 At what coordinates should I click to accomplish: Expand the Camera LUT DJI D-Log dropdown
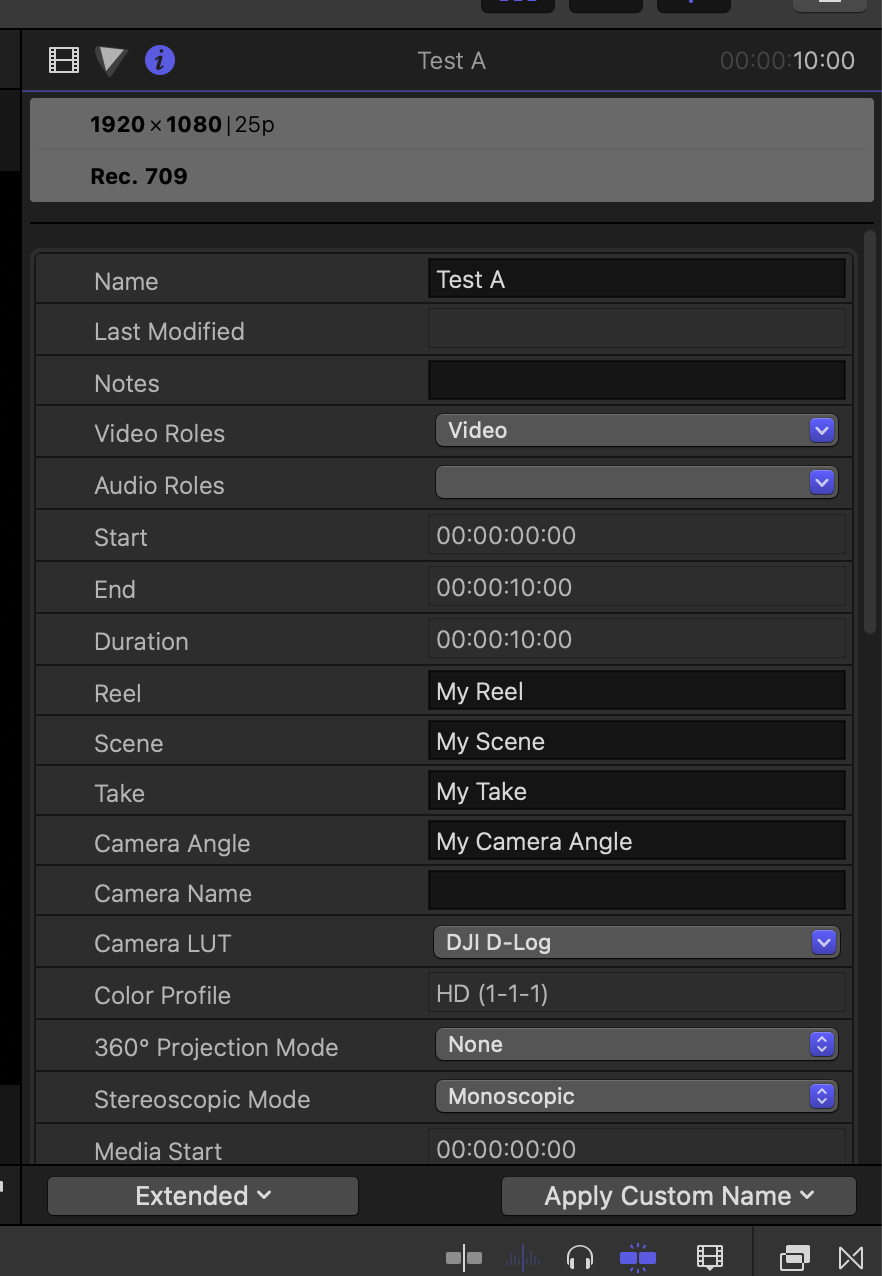click(x=636, y=942)
